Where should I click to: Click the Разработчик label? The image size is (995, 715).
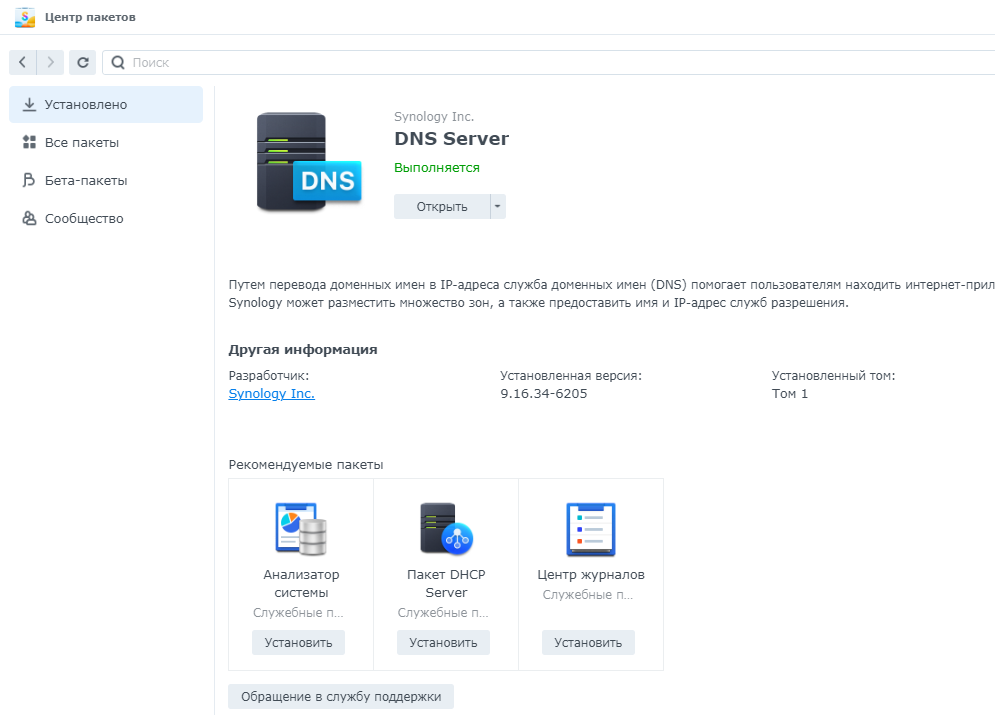269,376
